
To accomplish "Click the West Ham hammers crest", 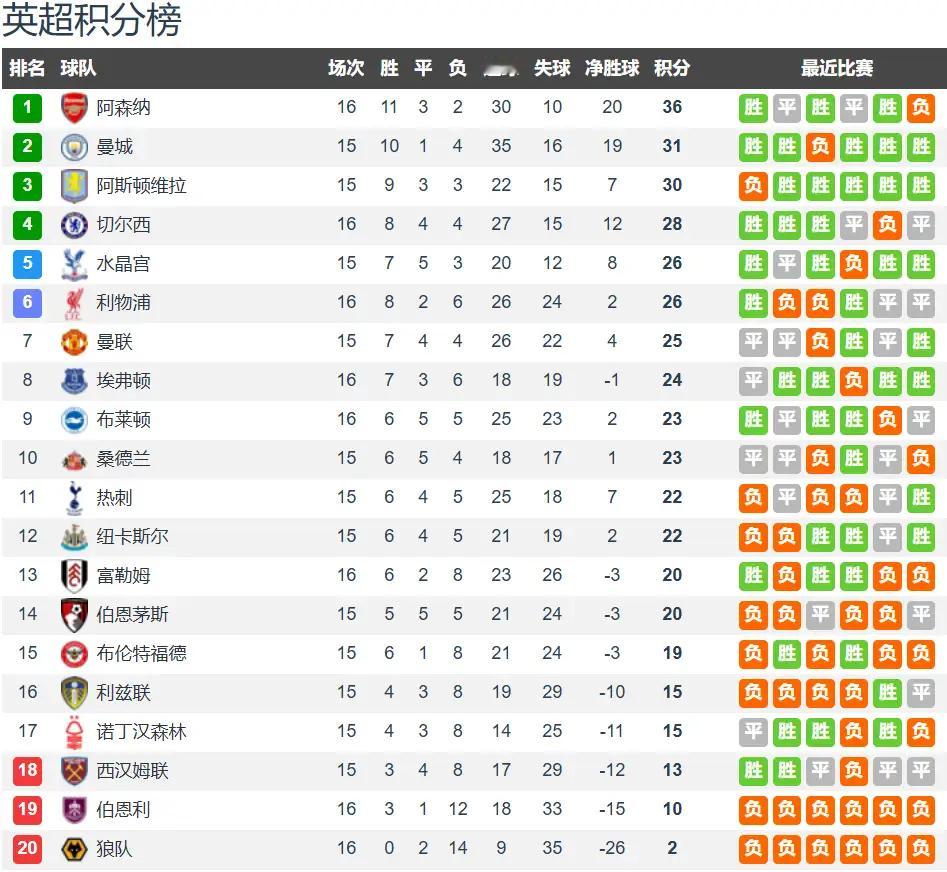I will point(74,771).
